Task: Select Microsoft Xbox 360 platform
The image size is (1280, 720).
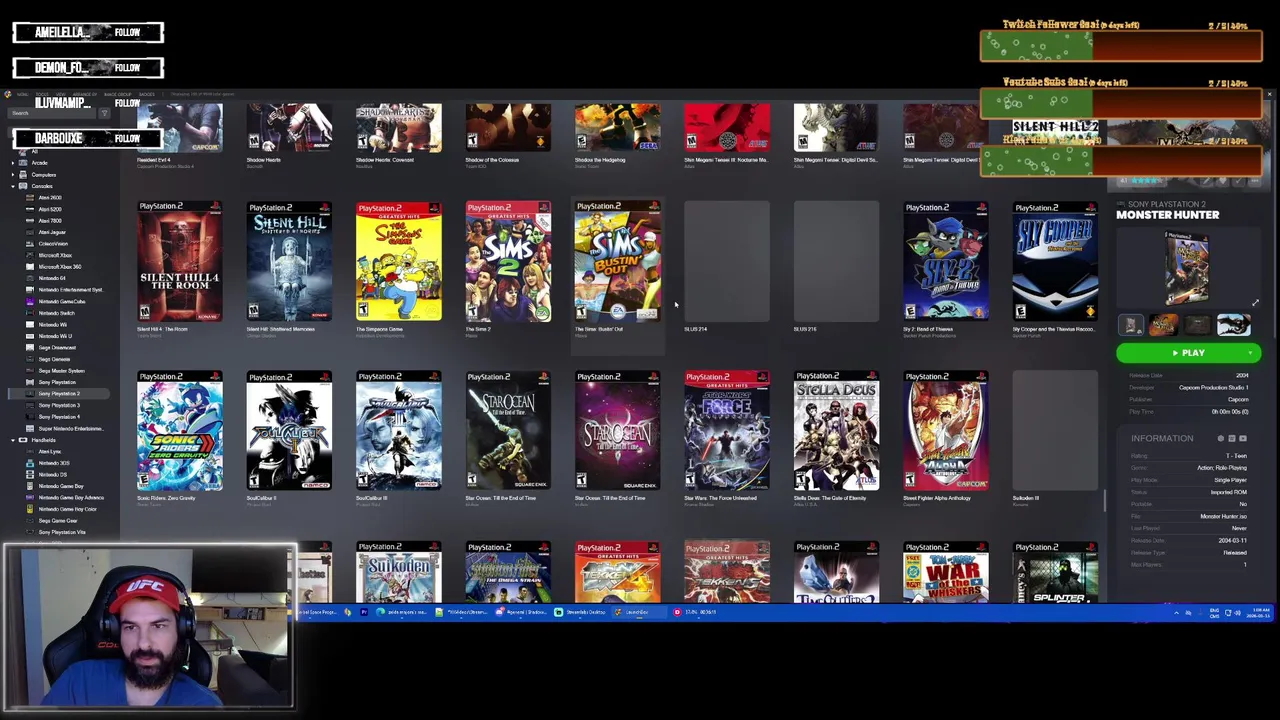Action: pyautogui.click(x=59, y=267)
